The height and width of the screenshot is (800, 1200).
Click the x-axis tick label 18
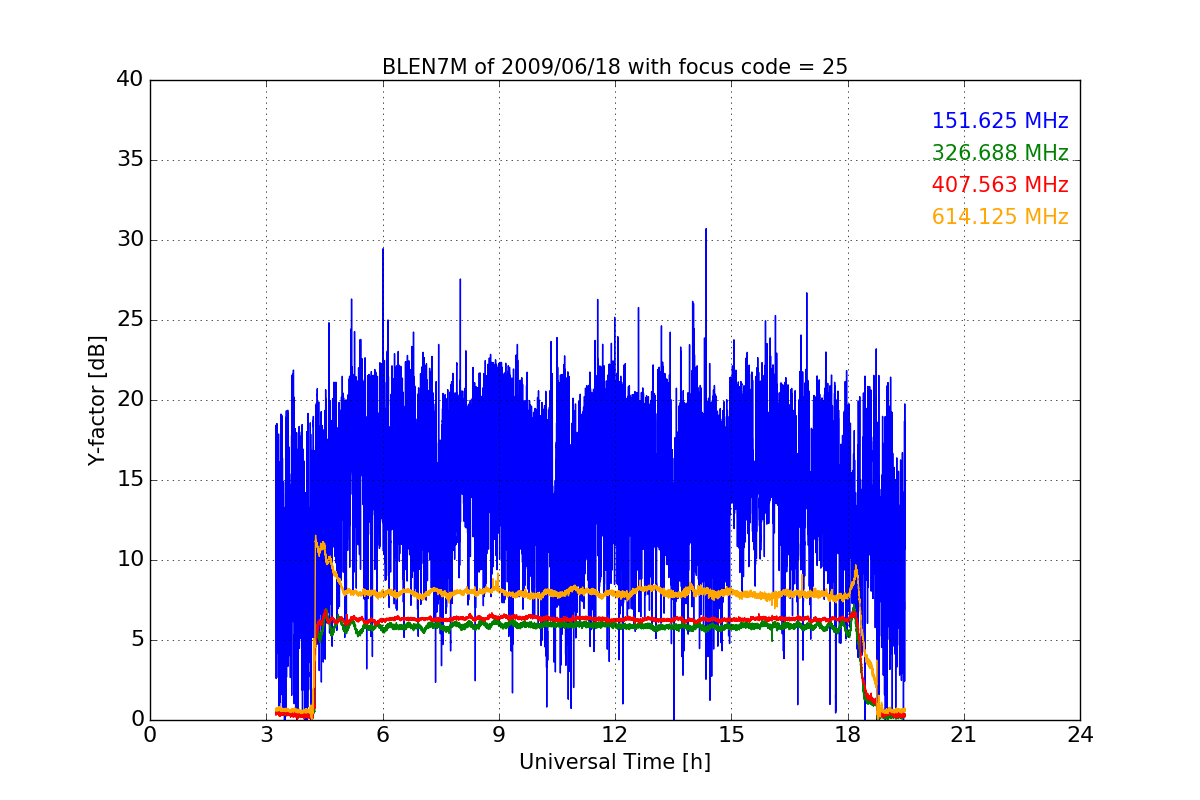click(847, 735)
